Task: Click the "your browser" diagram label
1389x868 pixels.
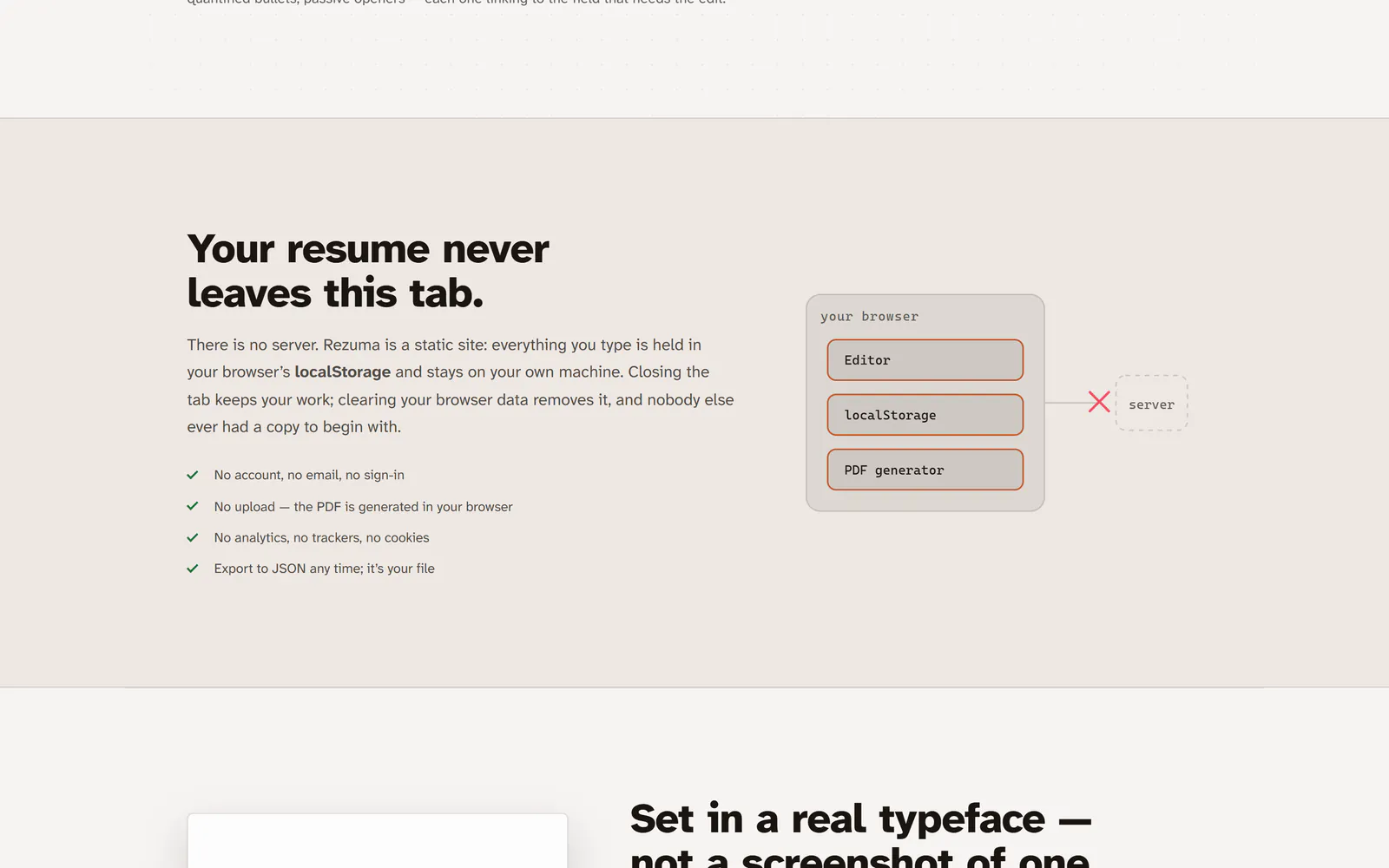Action: (869, 317)
